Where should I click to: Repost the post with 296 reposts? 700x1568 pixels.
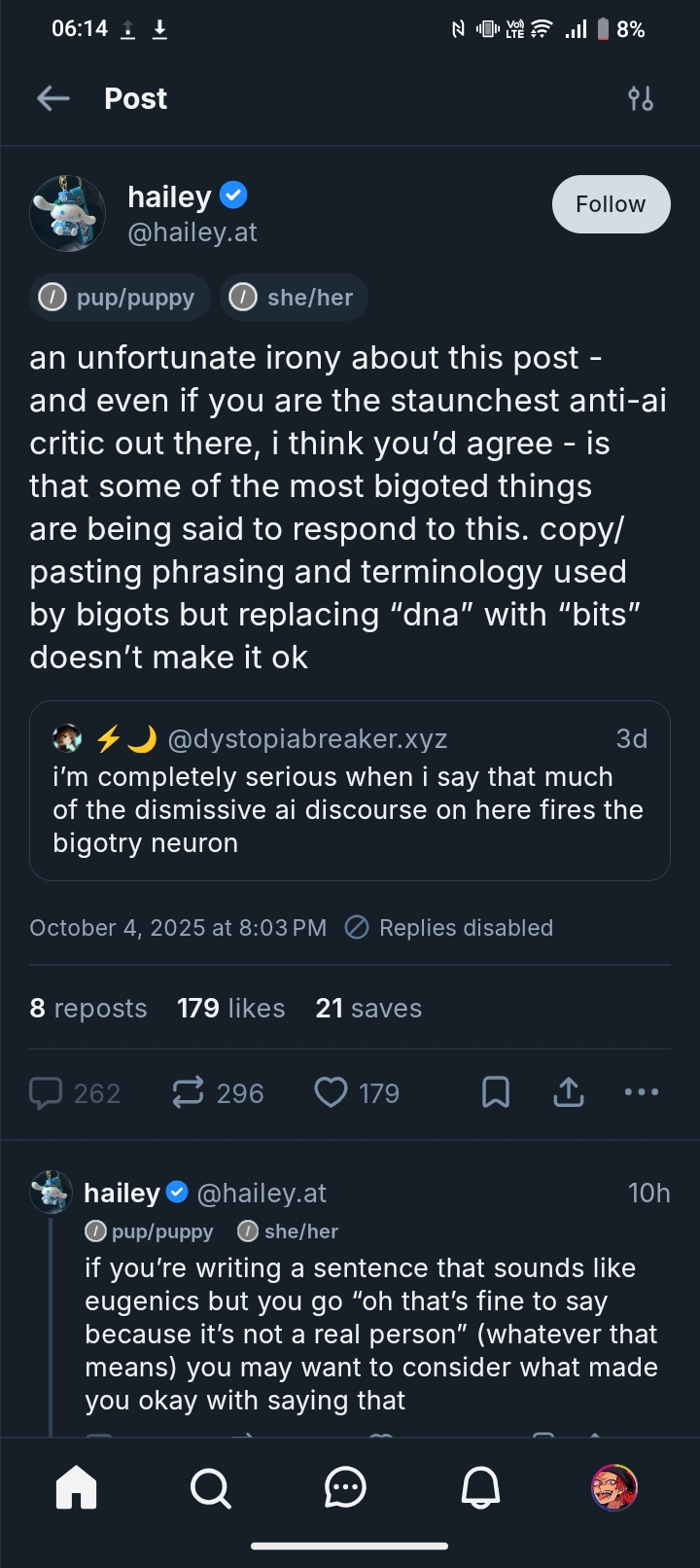[x=188, y=1093]
